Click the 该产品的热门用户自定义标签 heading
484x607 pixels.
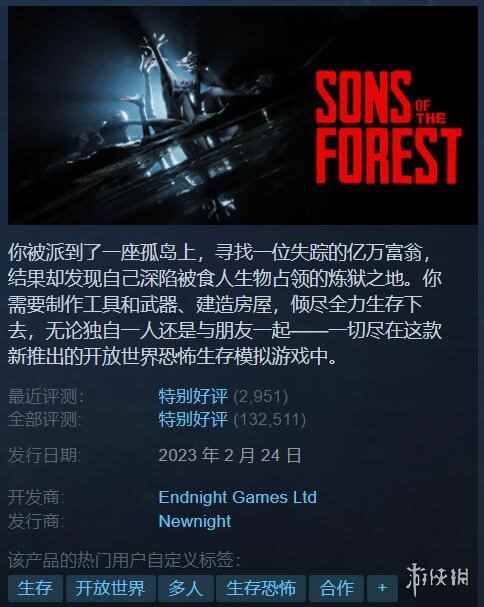click(124, 560)
